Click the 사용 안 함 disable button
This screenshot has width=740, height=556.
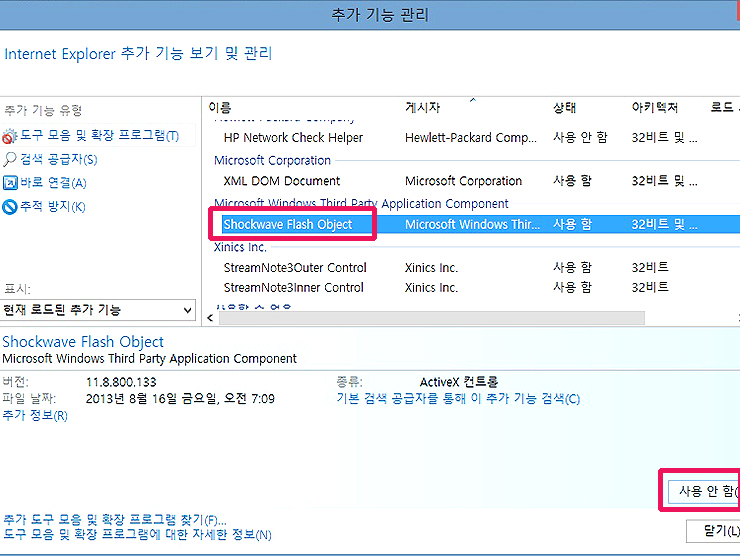(x=704, y=491)
